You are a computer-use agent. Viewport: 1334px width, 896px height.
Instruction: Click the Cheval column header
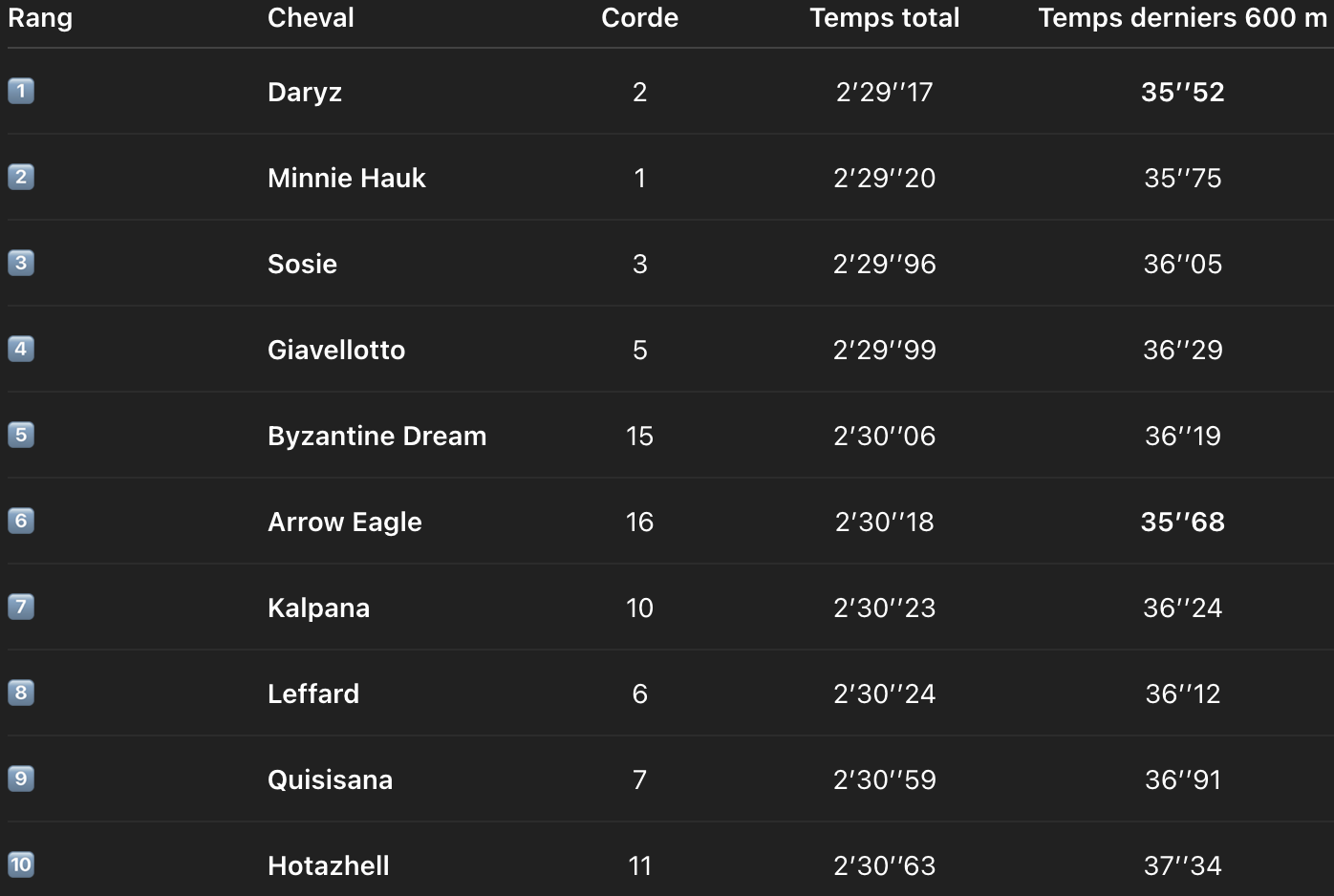pyautogui.click(x=311, y=18)
